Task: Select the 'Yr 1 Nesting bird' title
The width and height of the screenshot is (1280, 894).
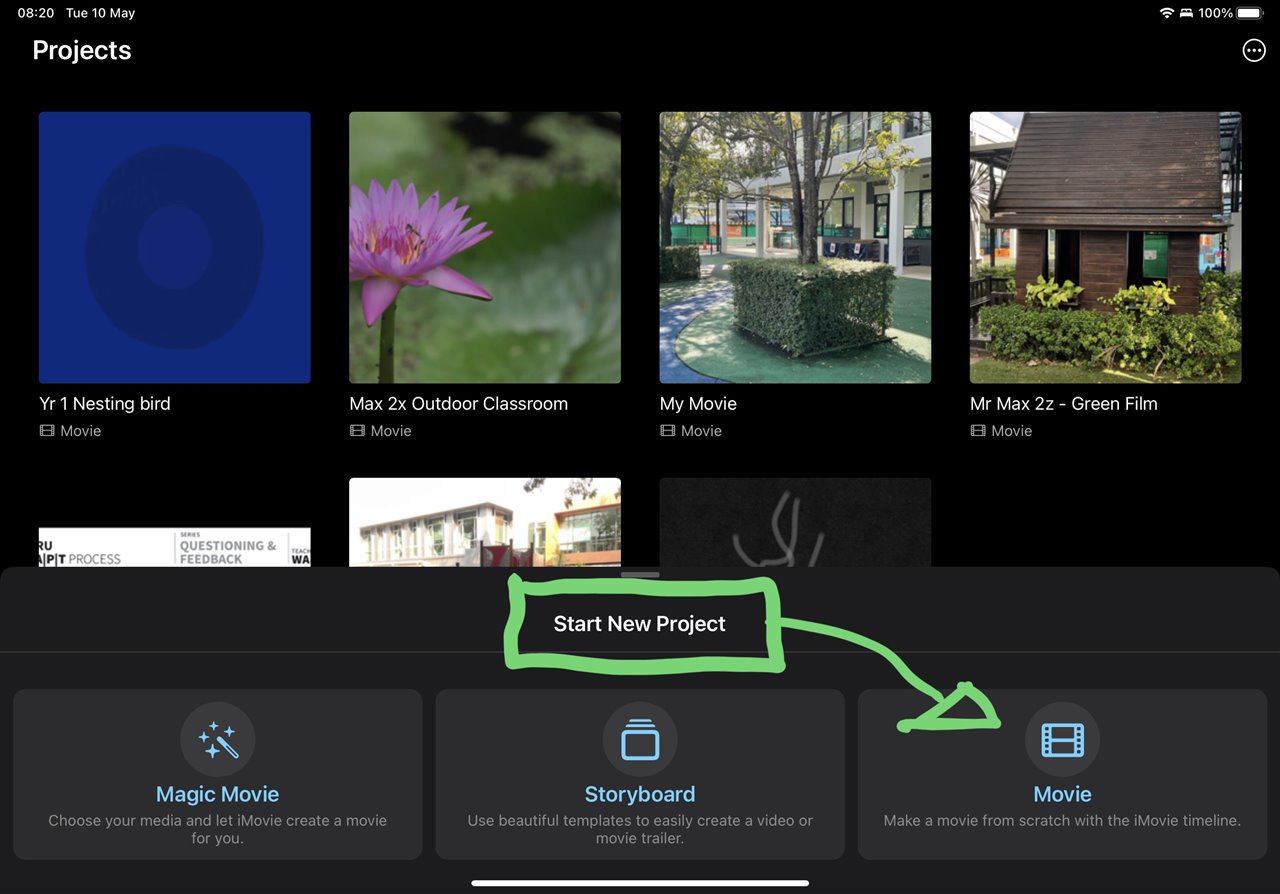Action: [105, 404]
